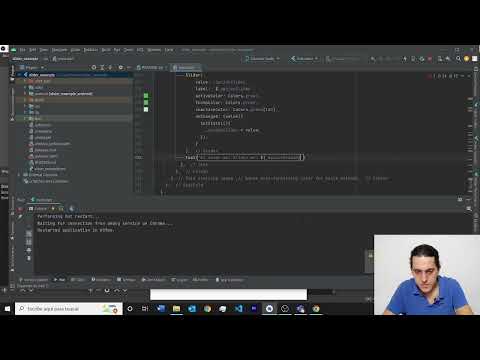This screenshot has height=360, width=480.
Task: Click the Run panel settings gear icon
Action: (x=460, y=199)
